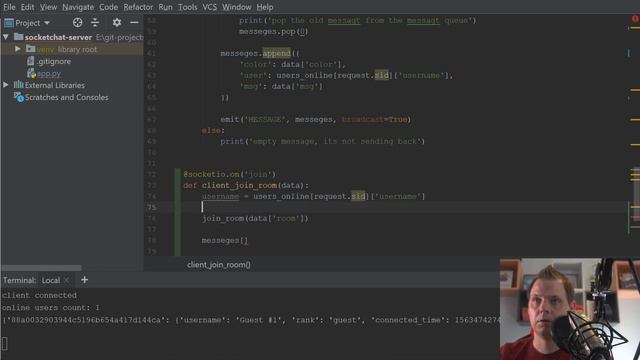Image resolution: width=640 pixels, height=360 pixels.
Task: Open the Tools menu
Action: pyautogui.click(x=187, y=7)
